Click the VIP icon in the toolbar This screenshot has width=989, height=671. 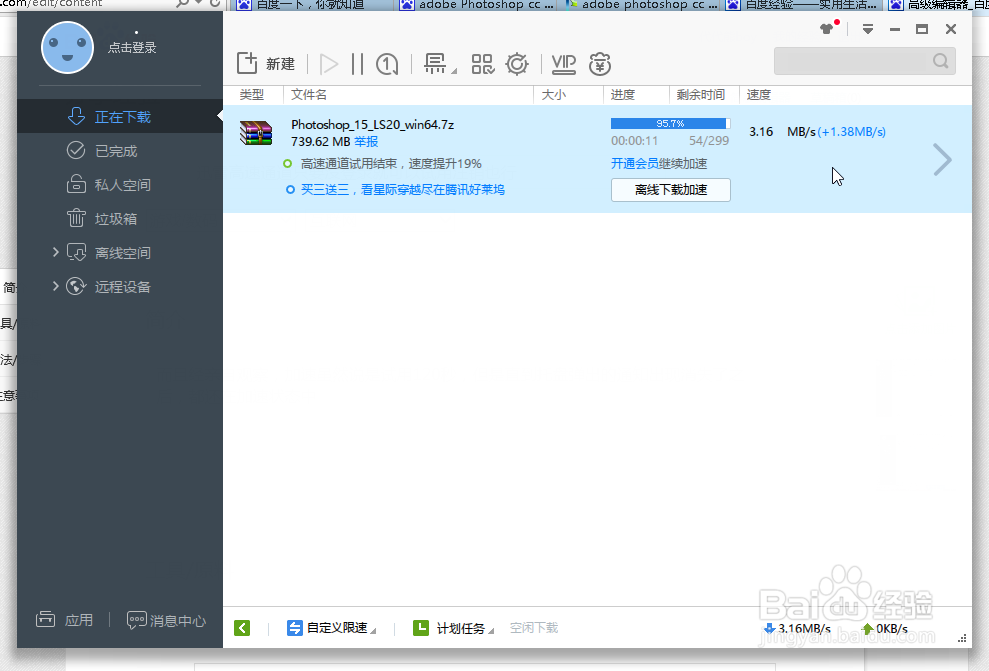[x=562, y=63]
